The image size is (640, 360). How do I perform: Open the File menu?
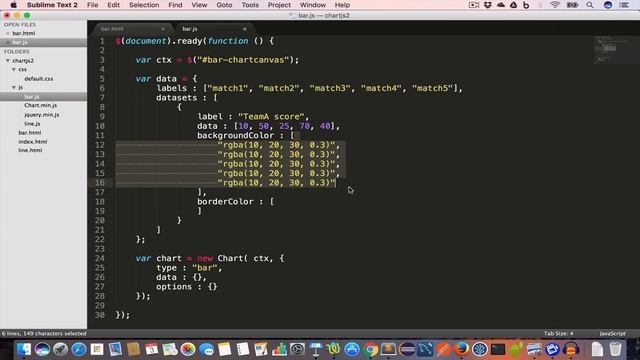coord(93,5)
